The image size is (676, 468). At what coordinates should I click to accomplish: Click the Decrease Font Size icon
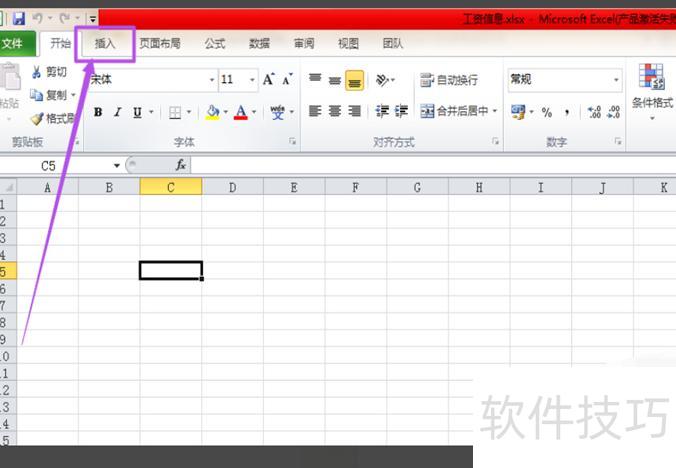288,79
